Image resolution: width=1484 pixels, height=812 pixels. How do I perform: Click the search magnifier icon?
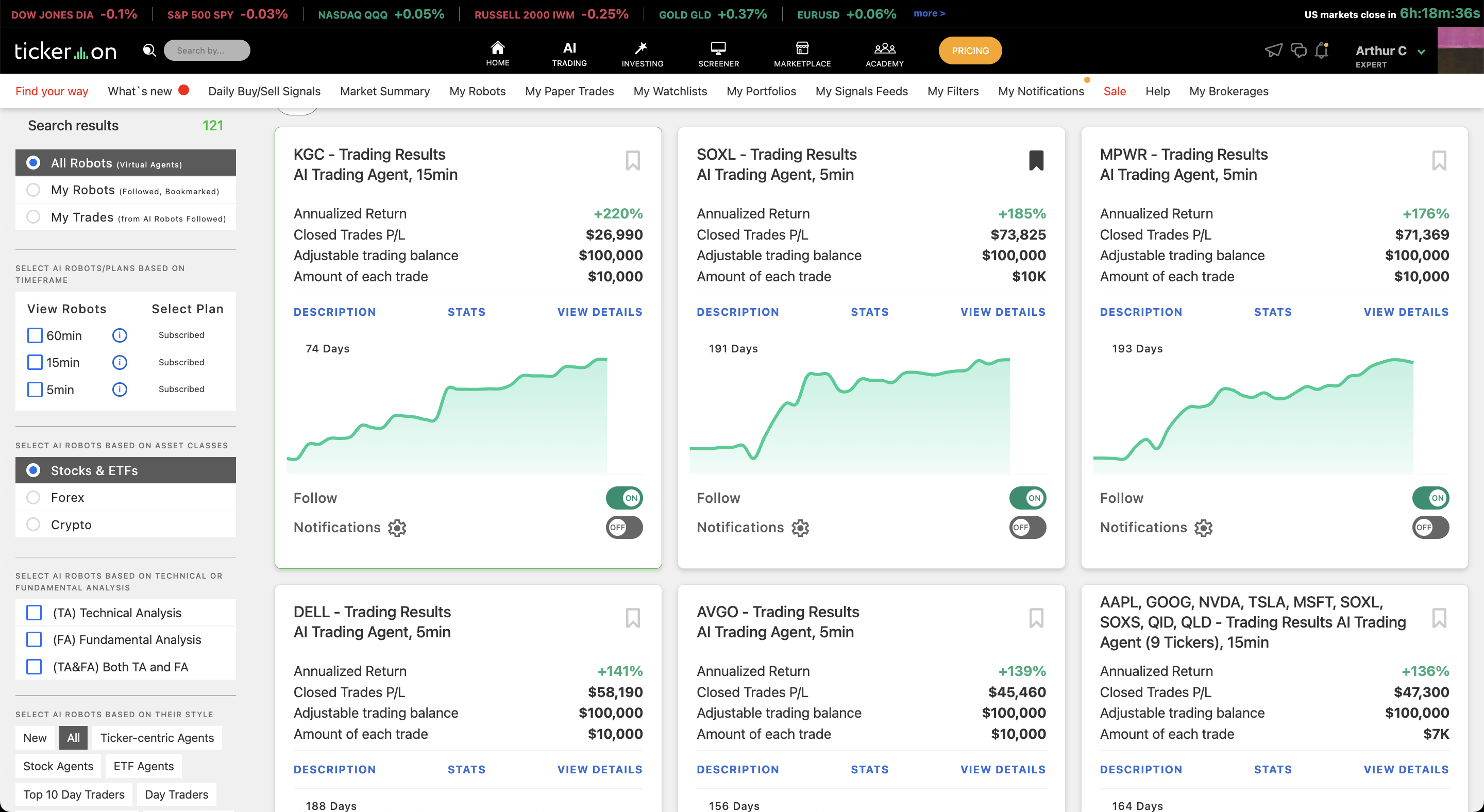[149, 50]
